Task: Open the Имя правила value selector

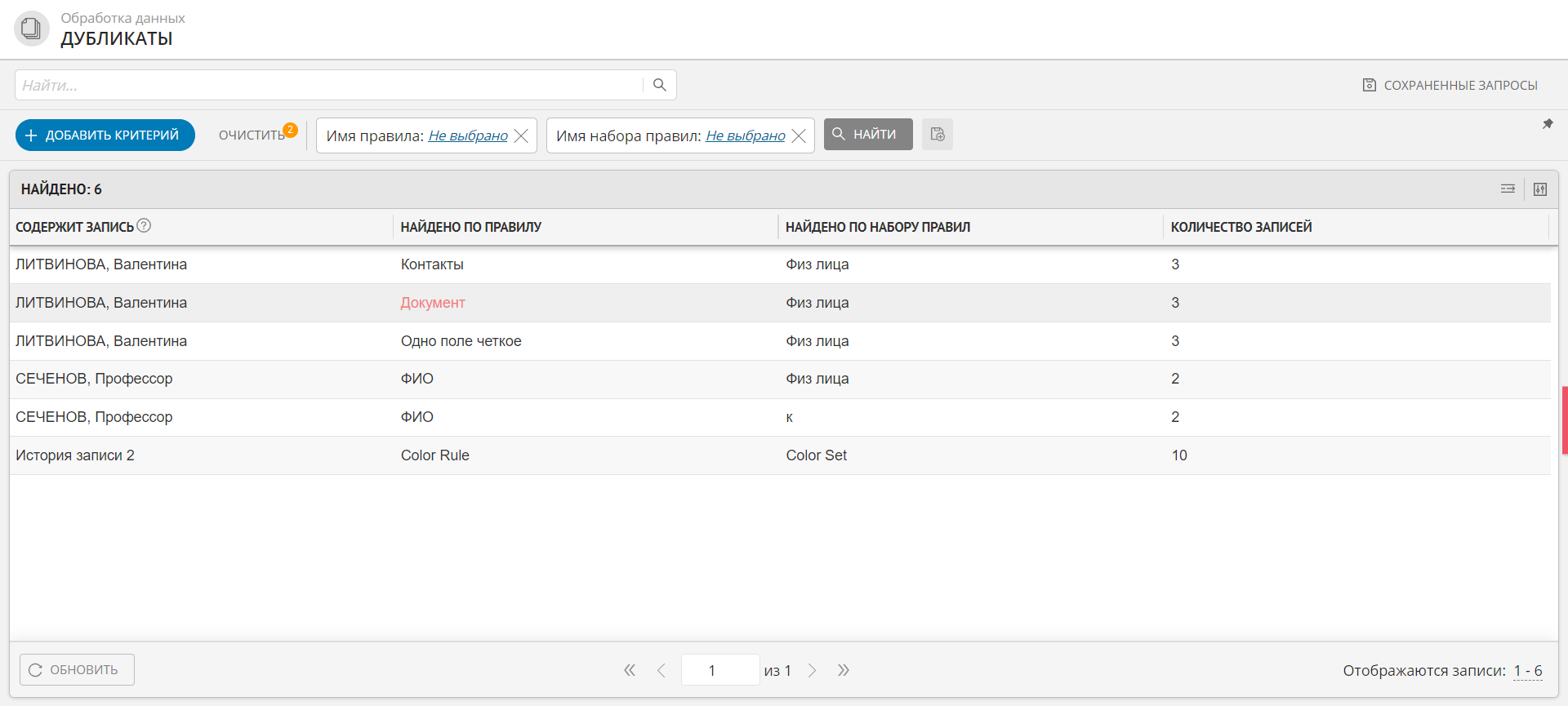Action: [468, 135]
